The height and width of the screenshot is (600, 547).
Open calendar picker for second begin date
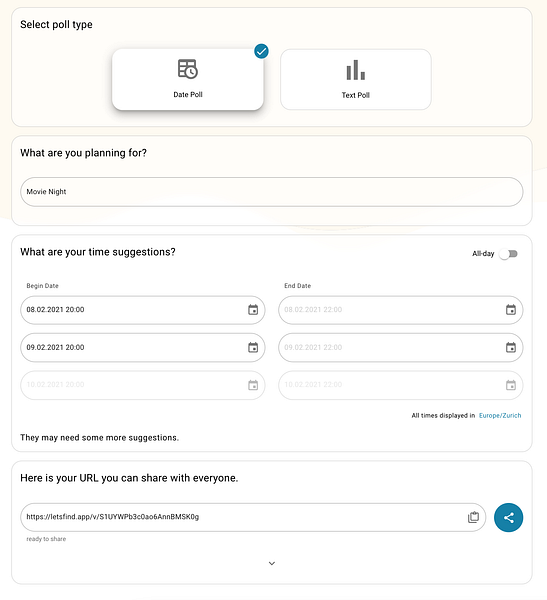[x=253, y=347]
